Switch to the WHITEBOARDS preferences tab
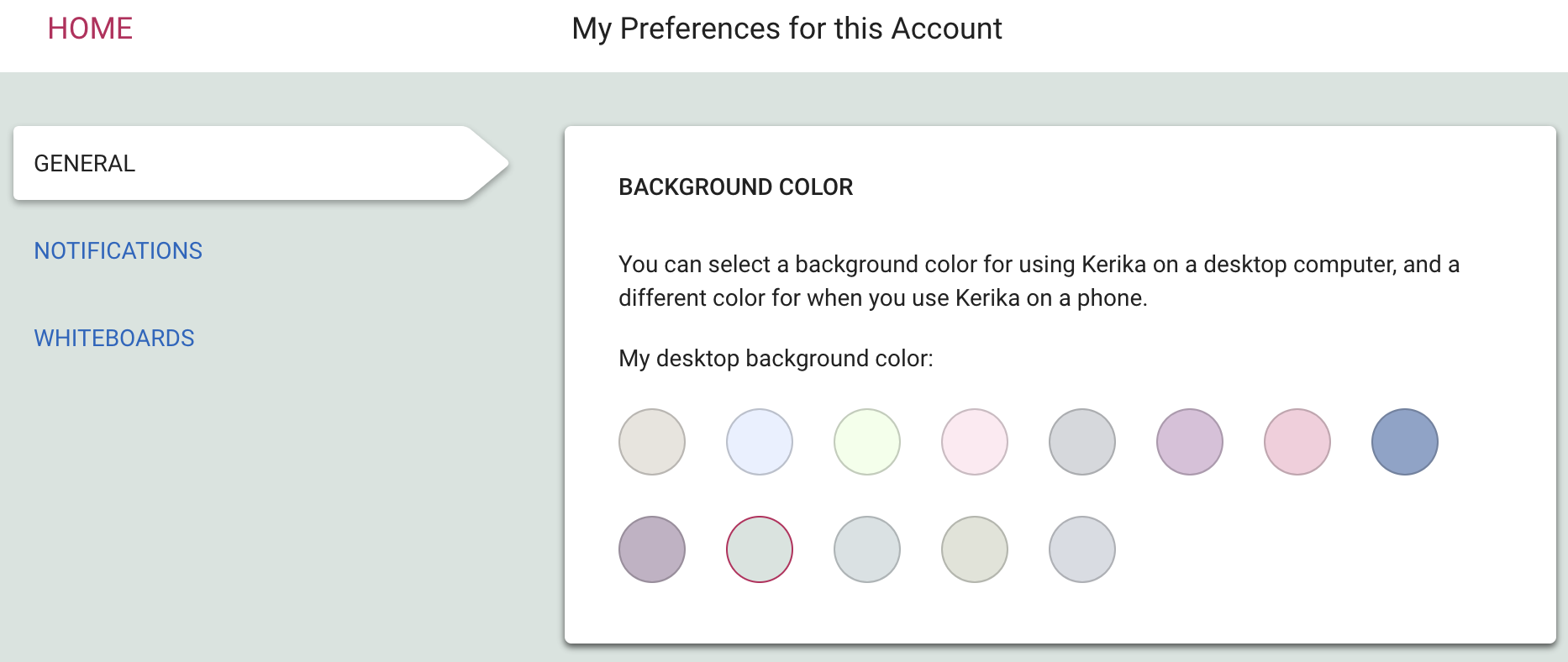Screen dimensions: 1568x662 tap(114, 338)
